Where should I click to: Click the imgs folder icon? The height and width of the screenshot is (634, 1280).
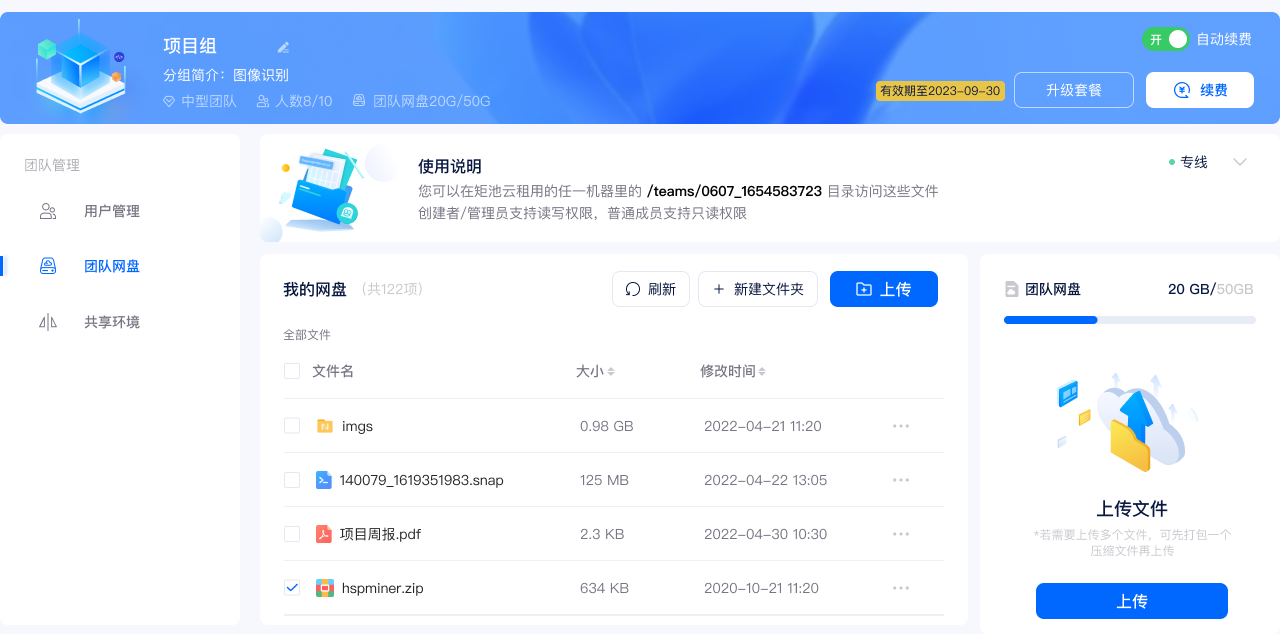[x=324, y=426]
